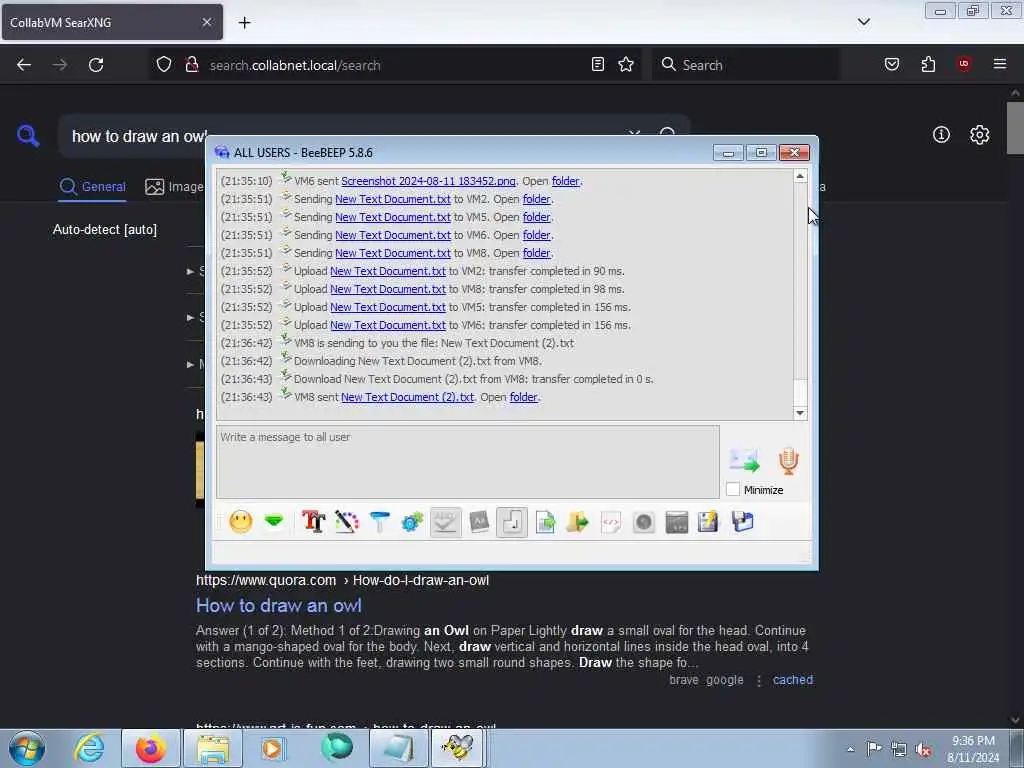Open the emoticon smiley picker in BeeBEEP

tap(241, 522)
